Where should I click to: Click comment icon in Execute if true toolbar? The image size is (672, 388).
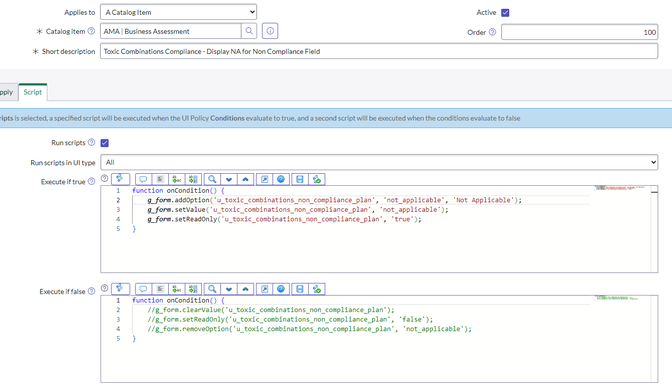click(x=143, y=179)
